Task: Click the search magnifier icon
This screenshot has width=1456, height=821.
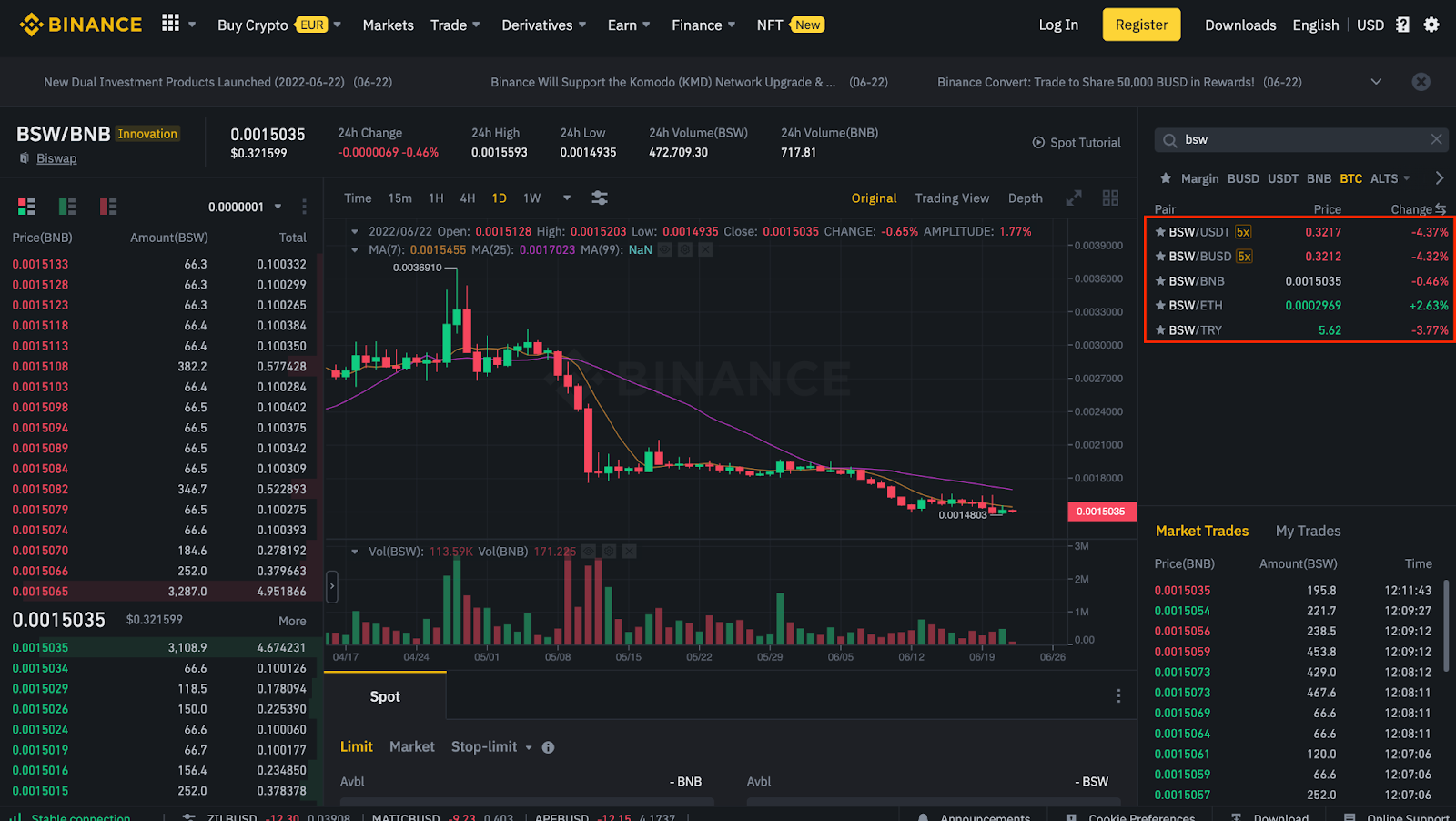Action: point(1170,140)
